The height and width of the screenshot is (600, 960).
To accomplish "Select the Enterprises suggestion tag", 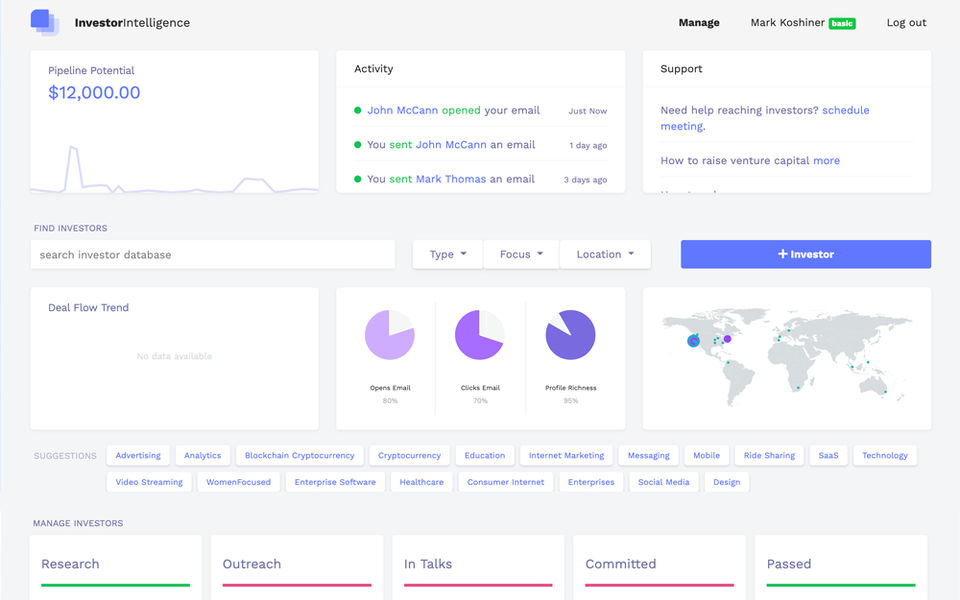I will [x=591, y=482].
